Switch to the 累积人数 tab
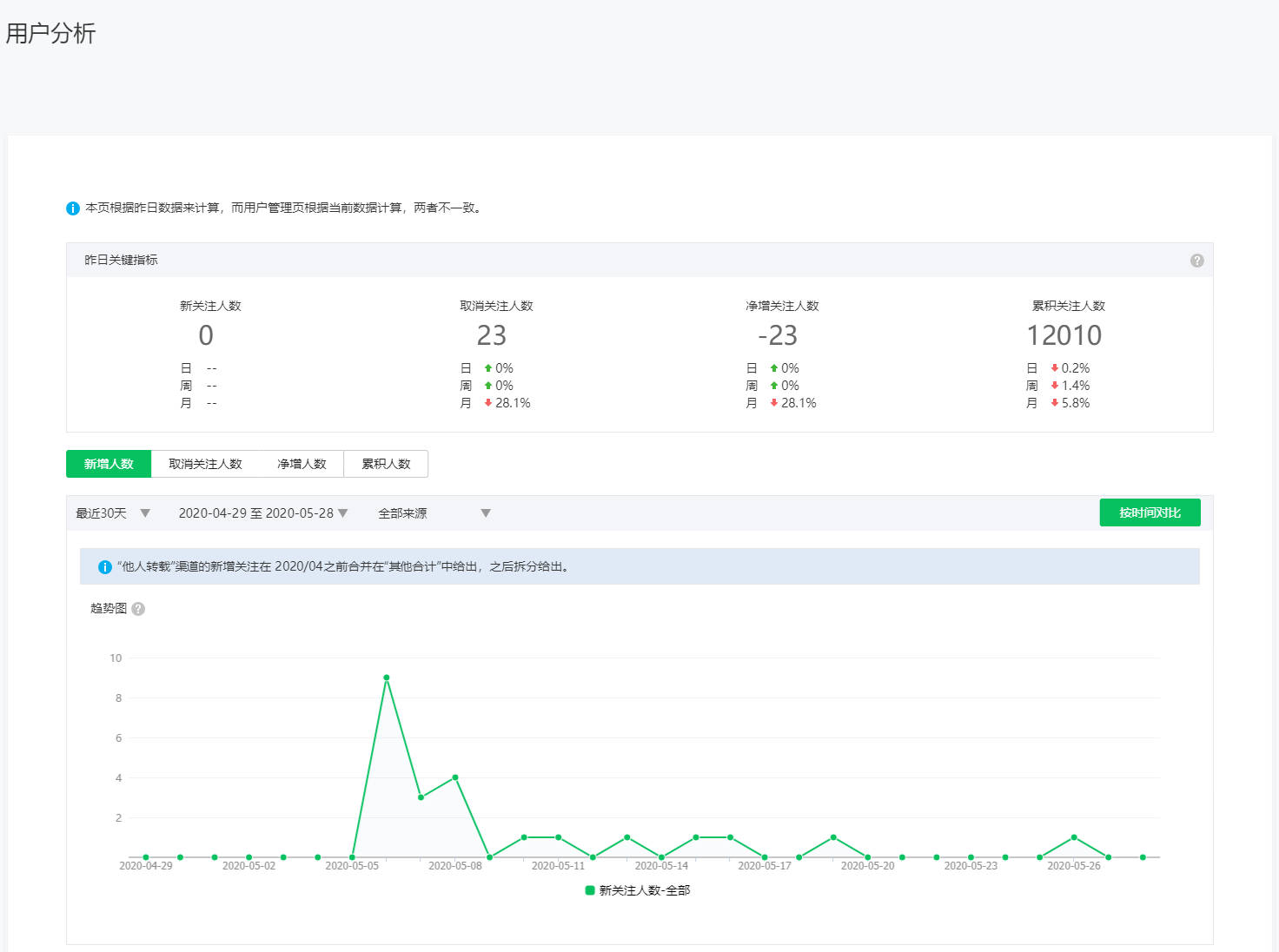This screenshot has height=952, width=1279. (x=386, y=464)
